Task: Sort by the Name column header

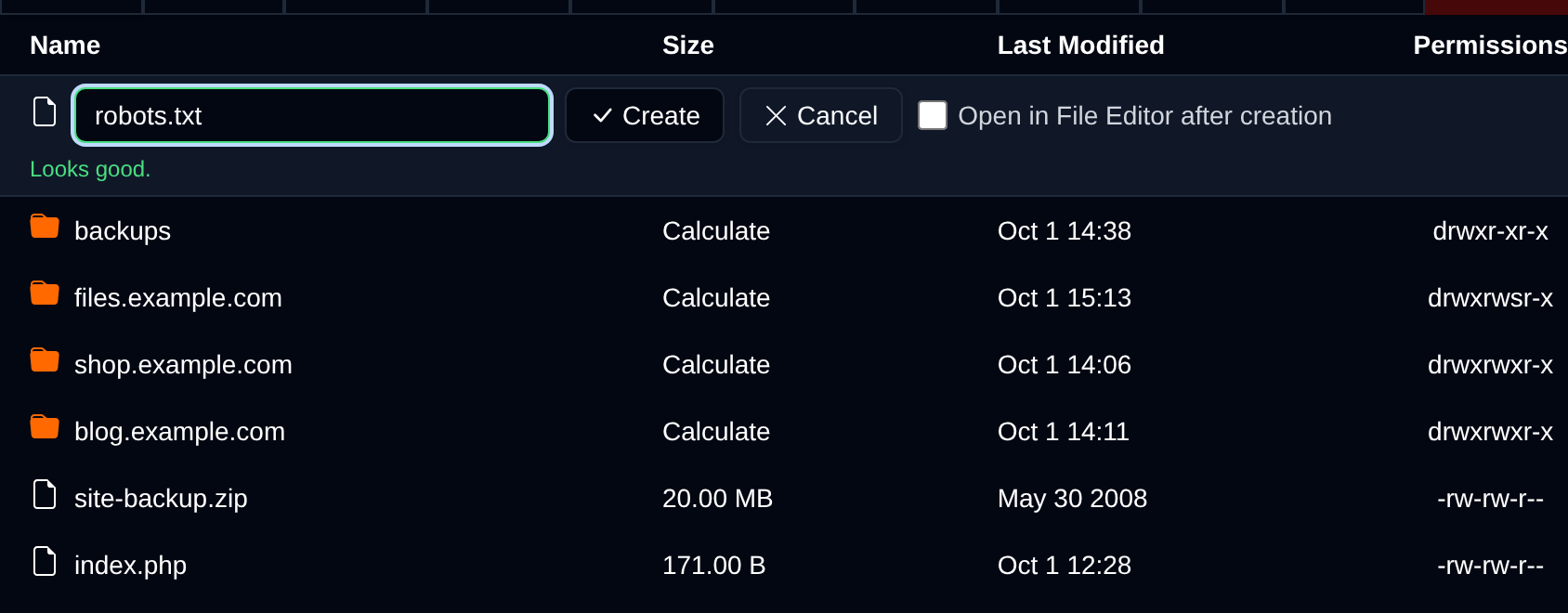Action: click(65, 46)
